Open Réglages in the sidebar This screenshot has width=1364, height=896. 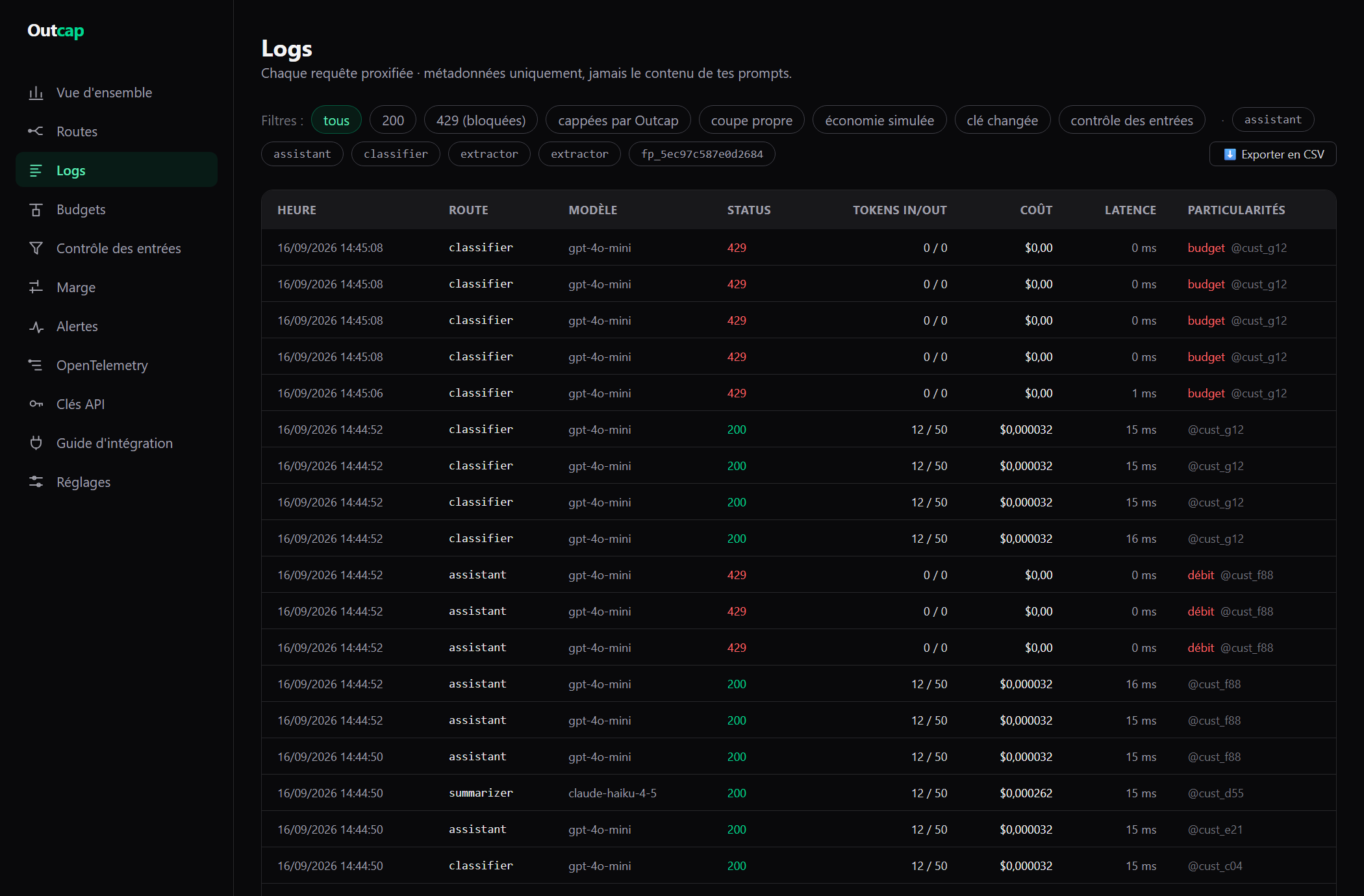(x=116, y=482)
